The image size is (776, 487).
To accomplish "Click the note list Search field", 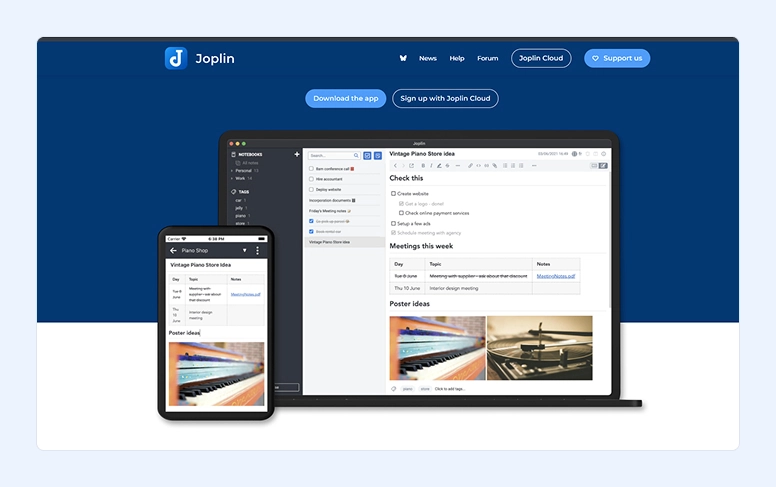I will click(334, 155).
